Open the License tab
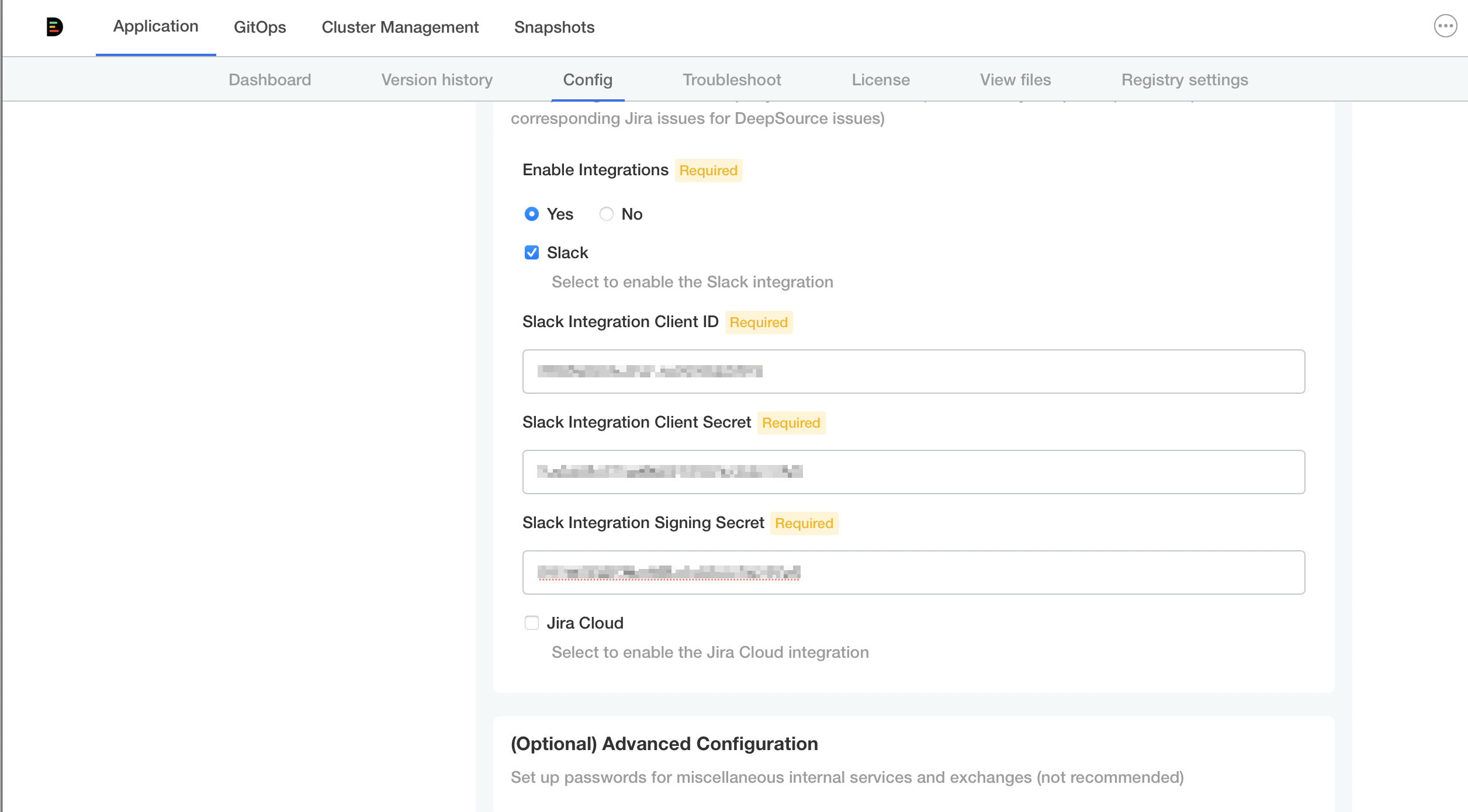 coord(880,79)
